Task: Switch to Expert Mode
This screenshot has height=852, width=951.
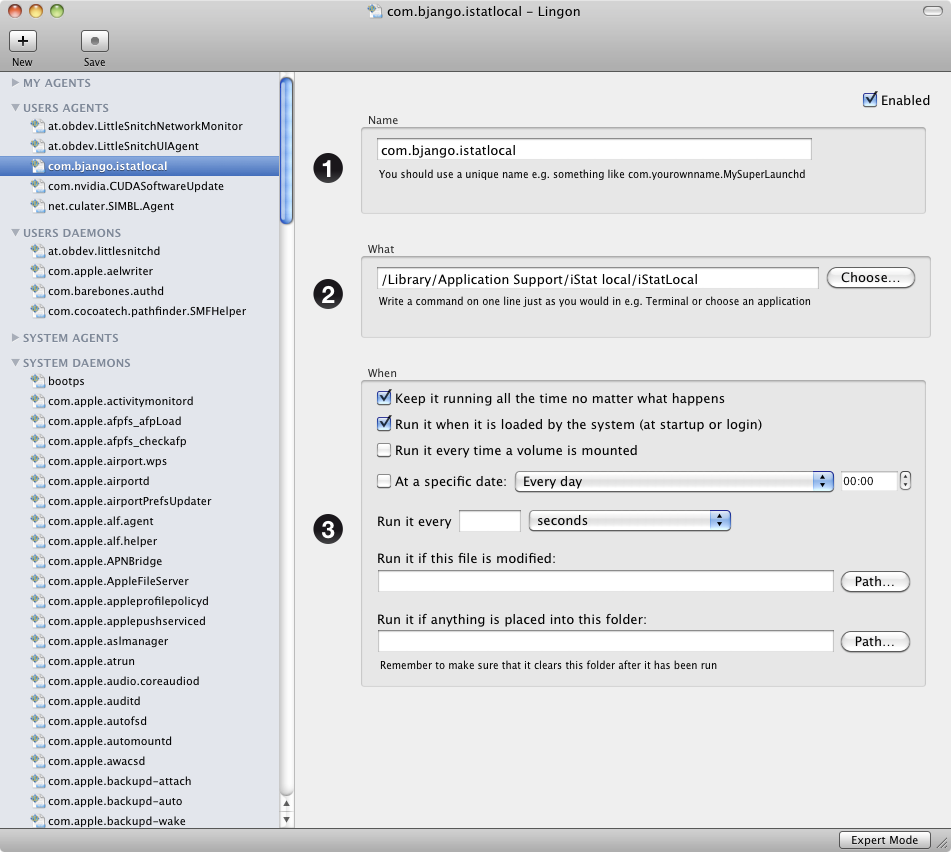Action: pos(884,840)
